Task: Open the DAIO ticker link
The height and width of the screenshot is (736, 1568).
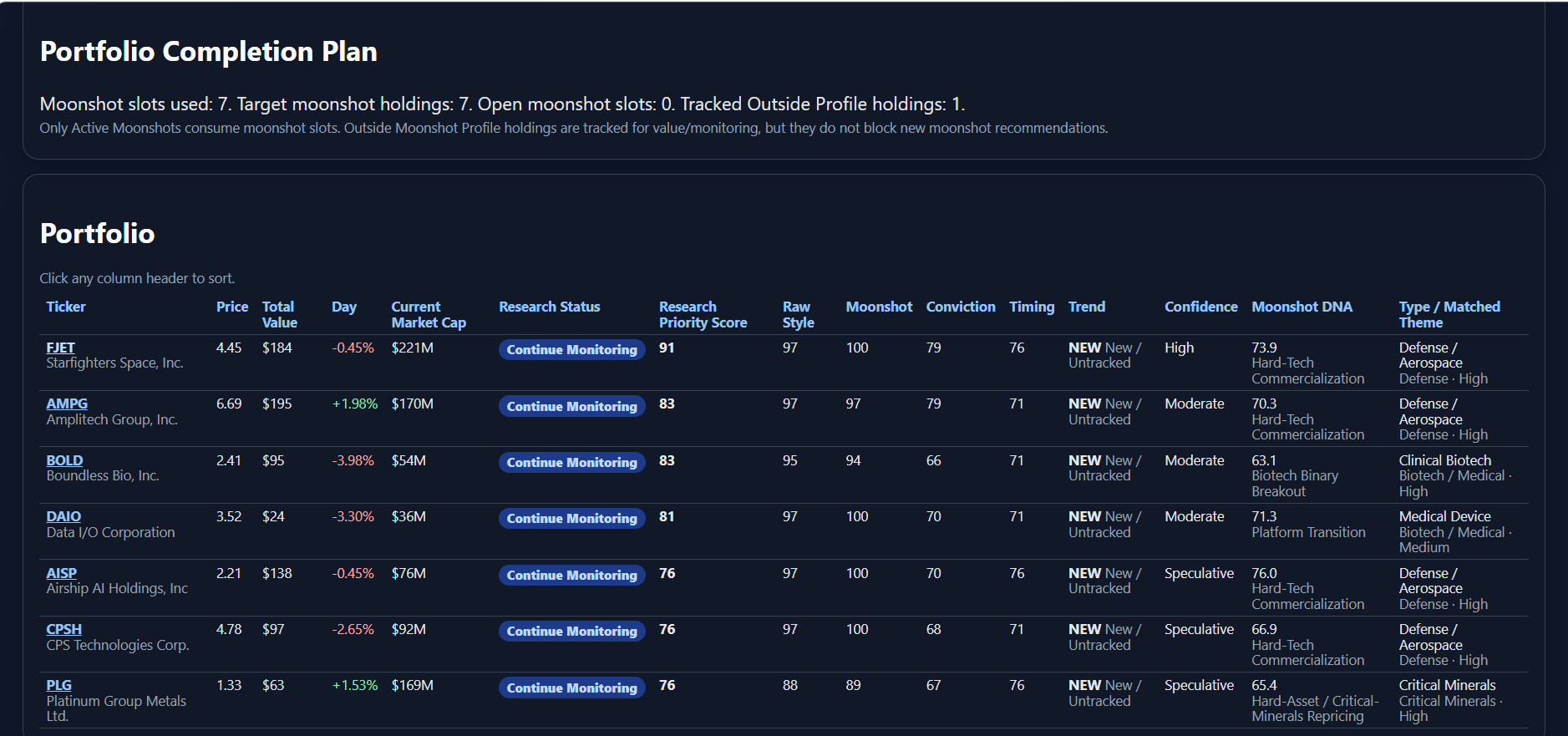Action: click(x=63, y=516)
